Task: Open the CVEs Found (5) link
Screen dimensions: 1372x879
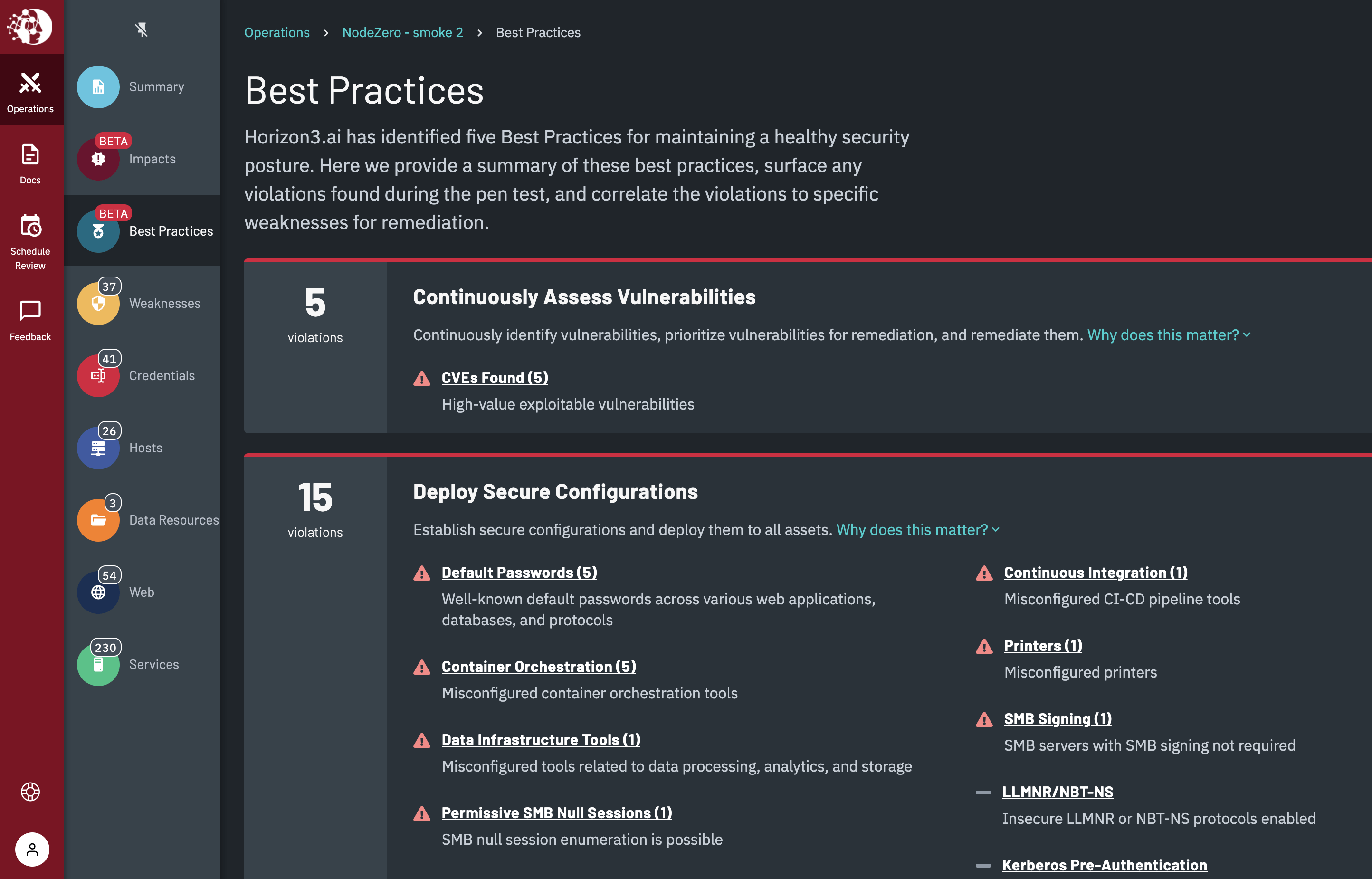Action: click(494, 377)
